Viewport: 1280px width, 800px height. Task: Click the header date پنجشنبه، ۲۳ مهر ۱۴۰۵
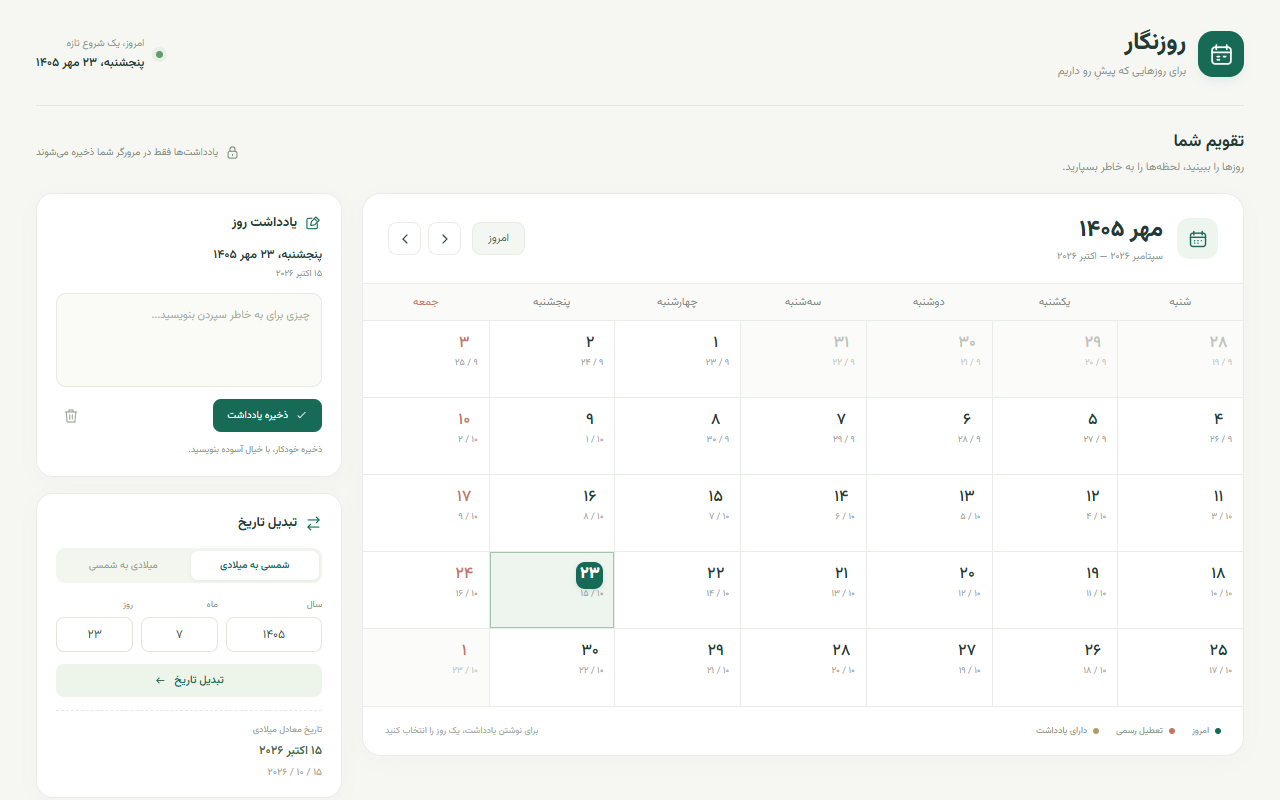click(x=90, y=62)
